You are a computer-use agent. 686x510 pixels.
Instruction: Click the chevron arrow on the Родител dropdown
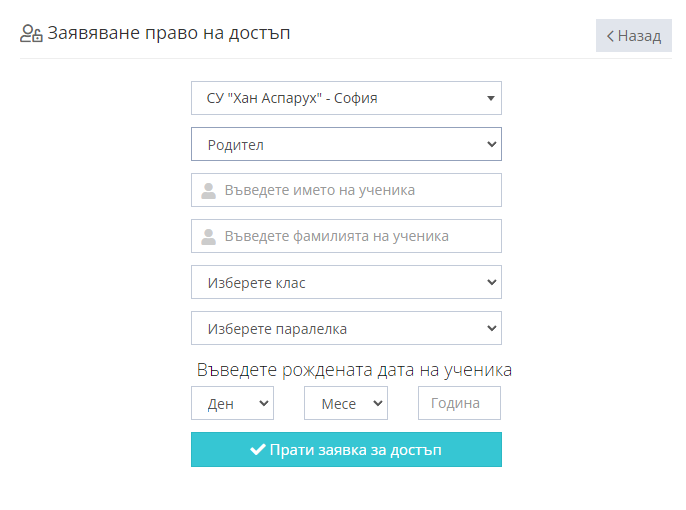492,144
